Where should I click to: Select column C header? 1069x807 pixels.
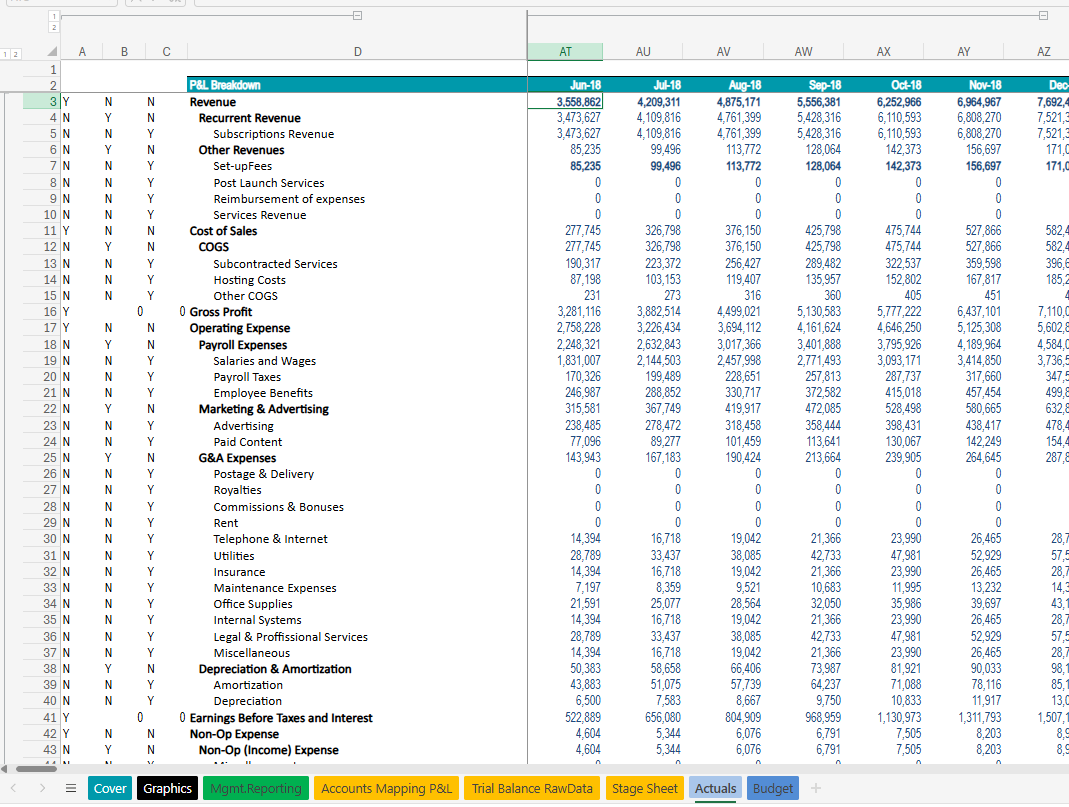166,52
